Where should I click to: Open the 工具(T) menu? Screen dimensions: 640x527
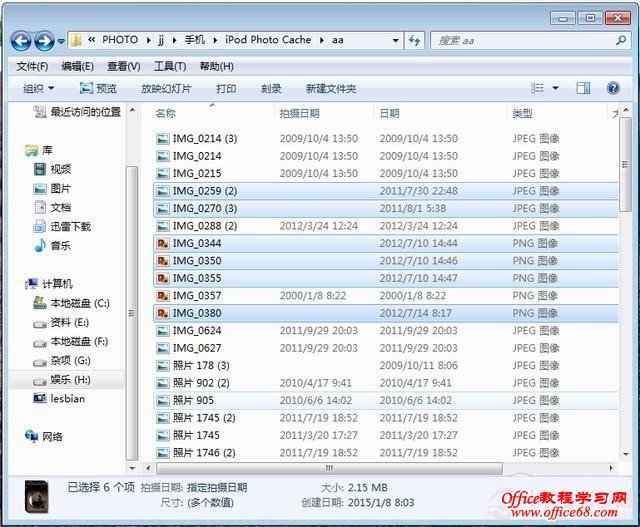(x=170, y=66)
